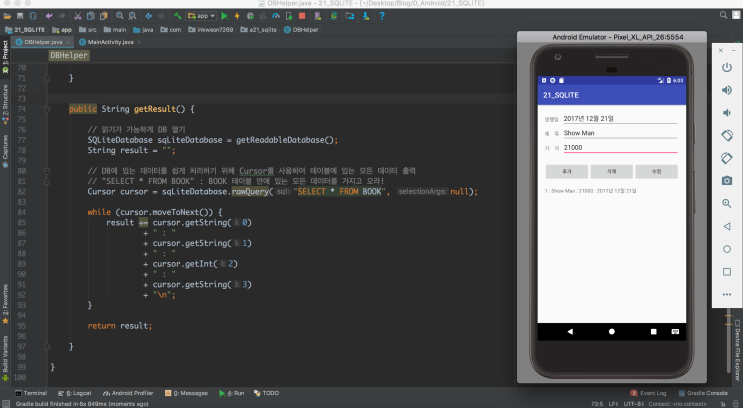Image resolution: width=743 pixels, height=408 pixels.
Task: Take an emulator screenshot with camera icon
Action: click(727, 180)
